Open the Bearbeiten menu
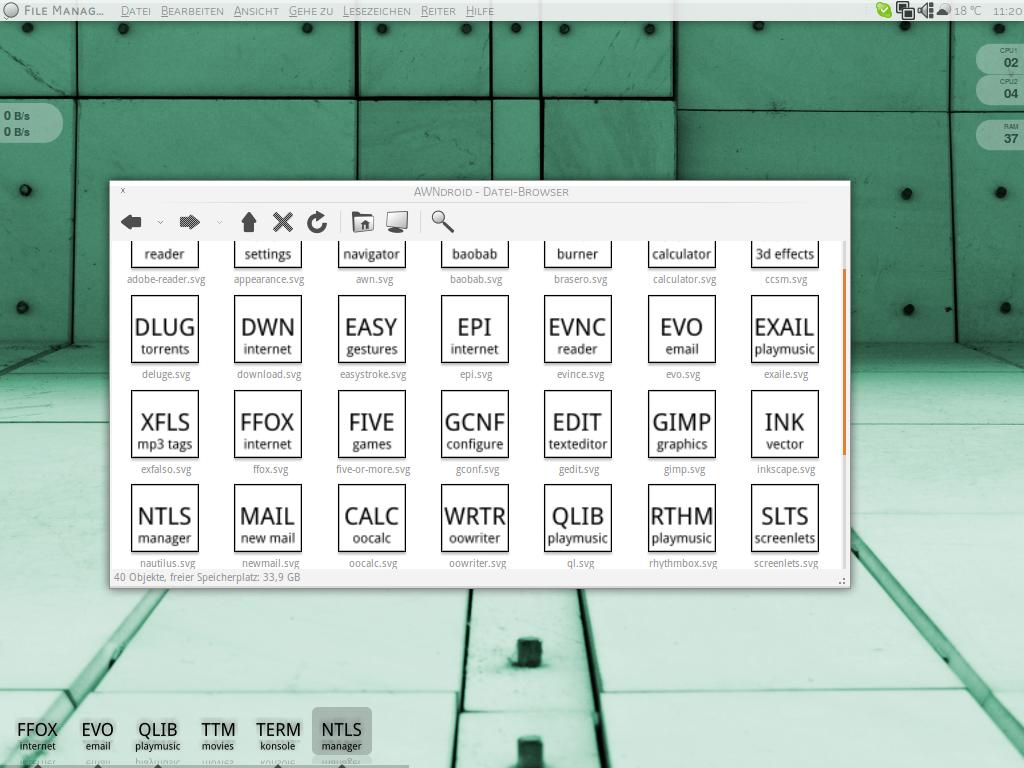Viewport: 1024px width, 768px height. pyautogui.click(x=192, y=11)
